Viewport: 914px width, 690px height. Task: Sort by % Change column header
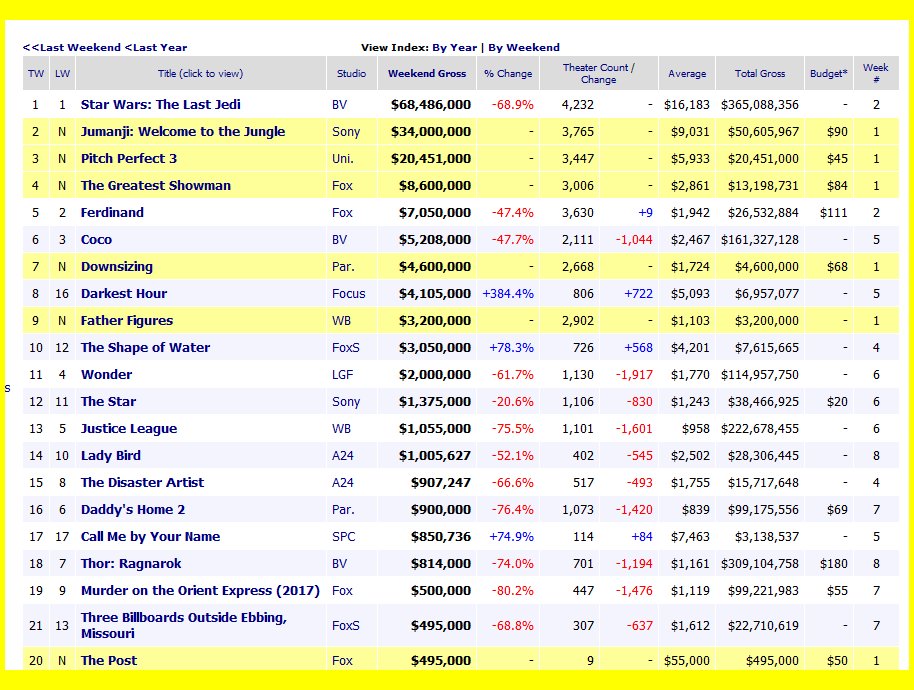(x=508, y=73)
